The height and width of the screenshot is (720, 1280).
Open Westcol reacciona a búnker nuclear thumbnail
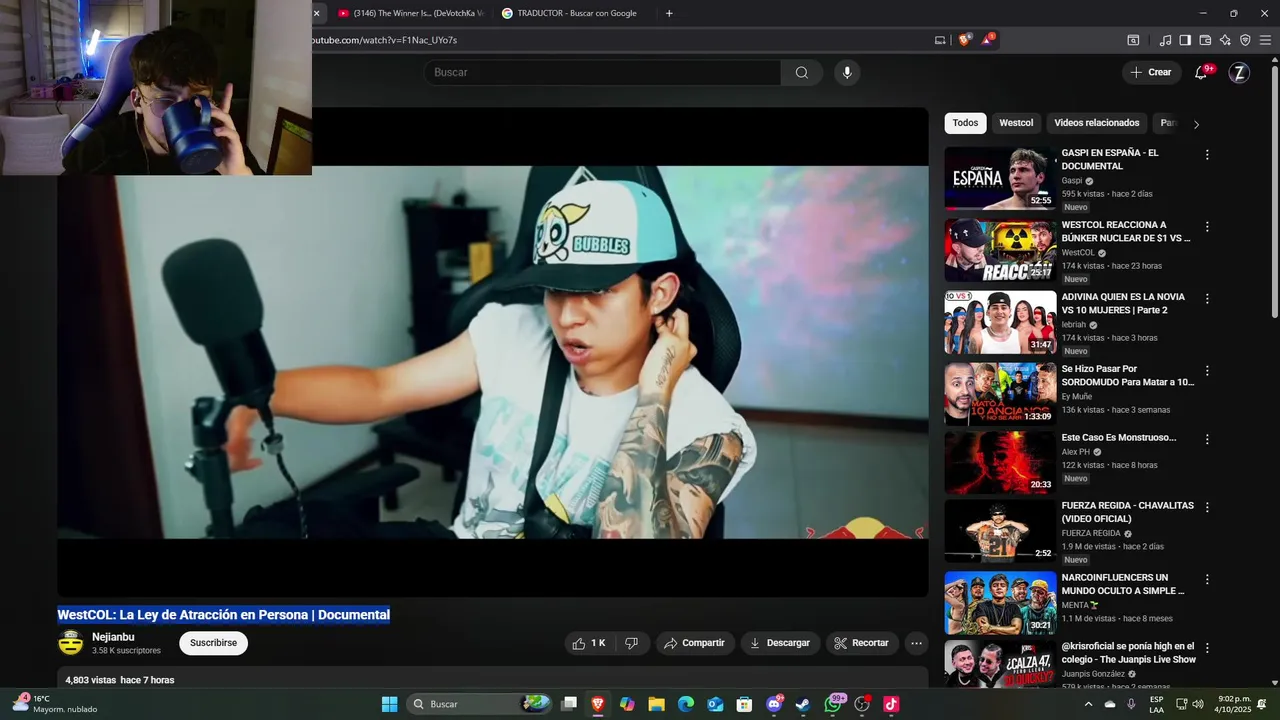(x=1000, y=250)
